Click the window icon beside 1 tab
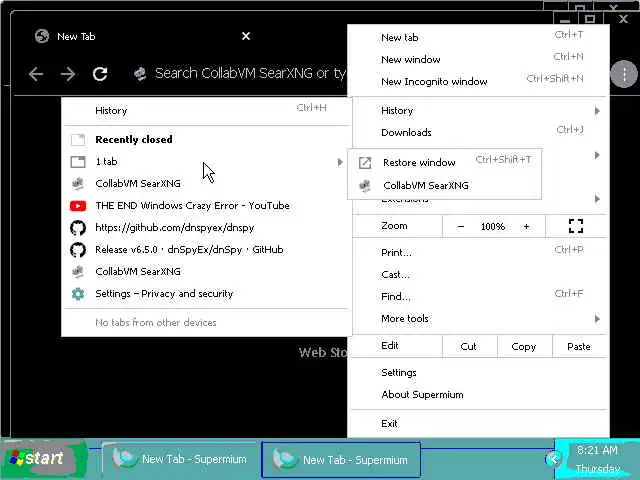640x480 pixels. click(x=78, y=162)
